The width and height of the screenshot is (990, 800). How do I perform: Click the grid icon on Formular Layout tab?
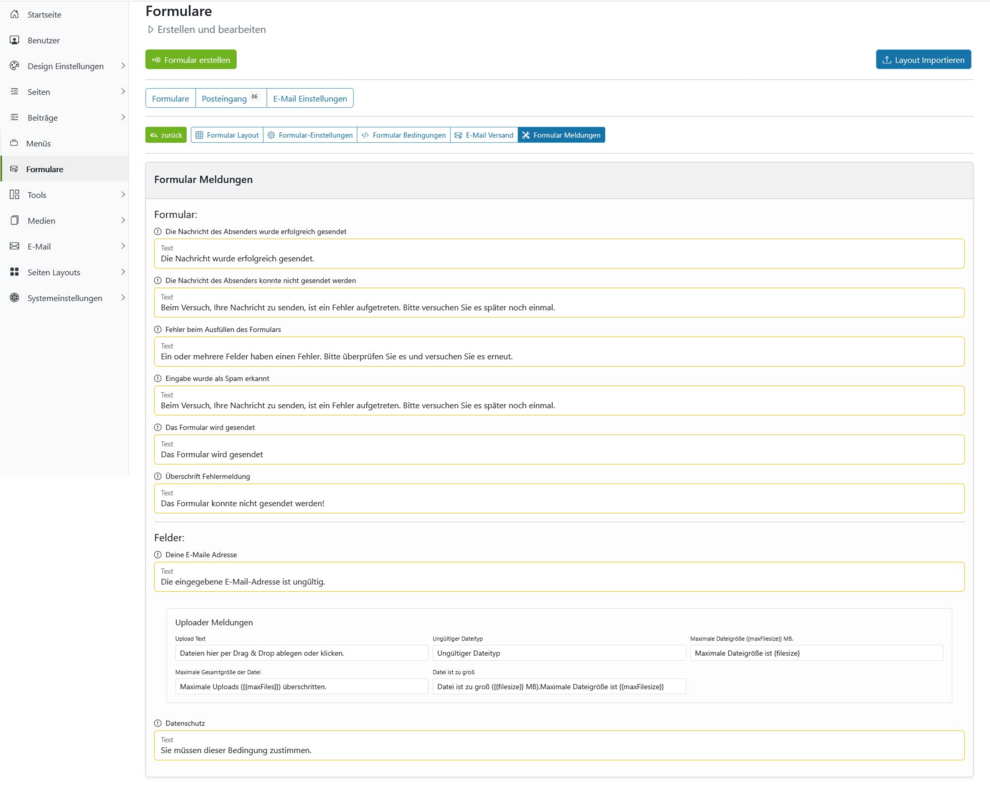(x=199, y=135)
